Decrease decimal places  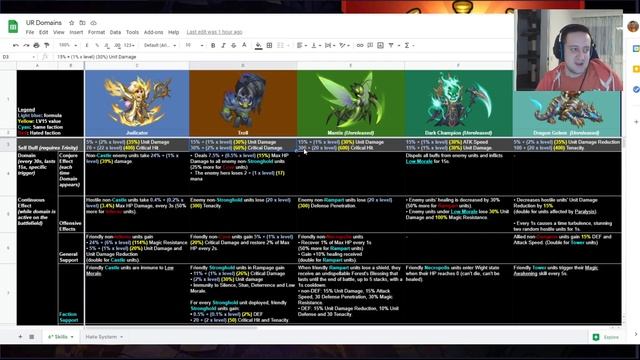coord(107,45)
